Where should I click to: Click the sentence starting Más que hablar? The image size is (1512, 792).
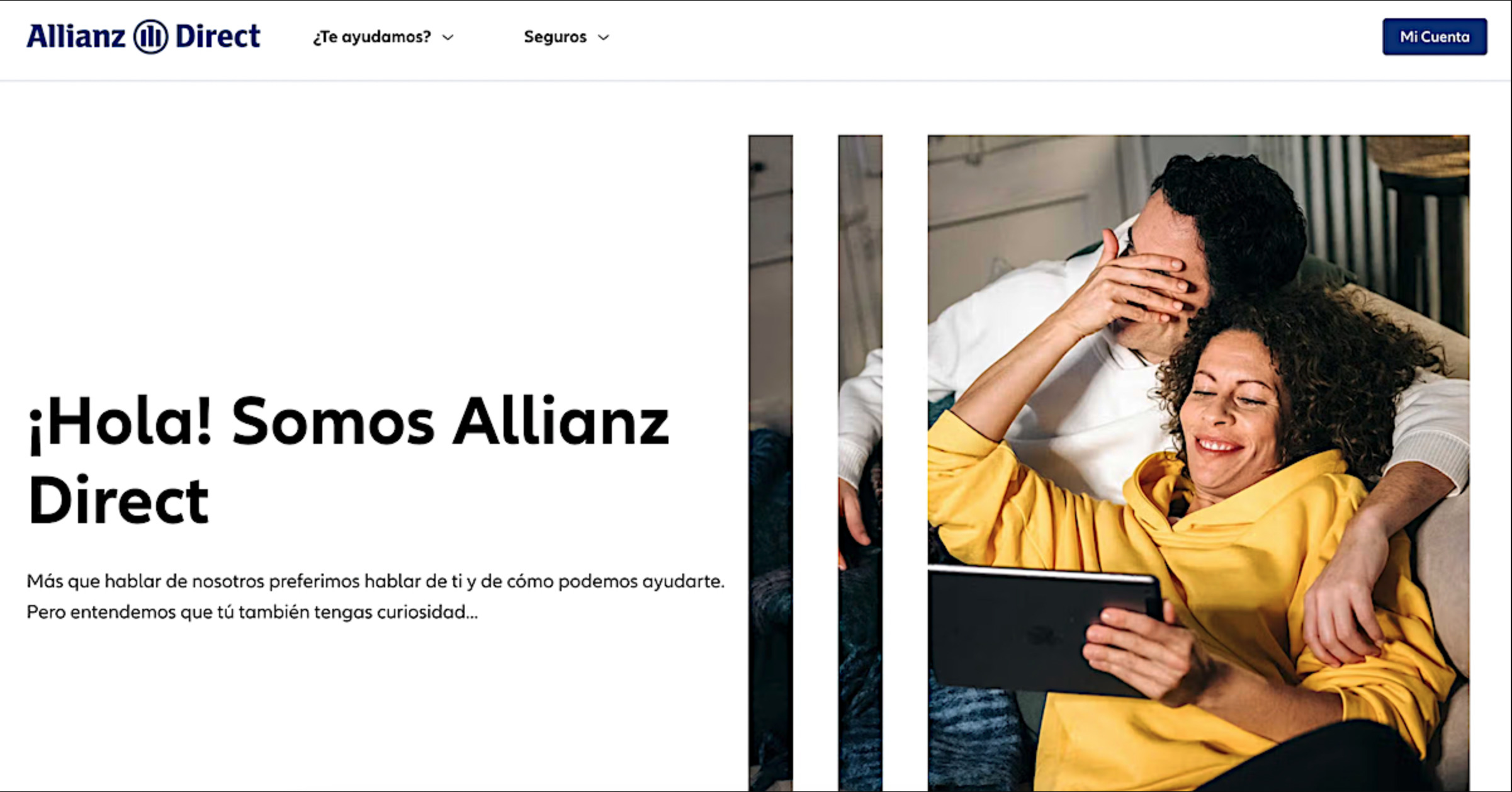[375, 581]
